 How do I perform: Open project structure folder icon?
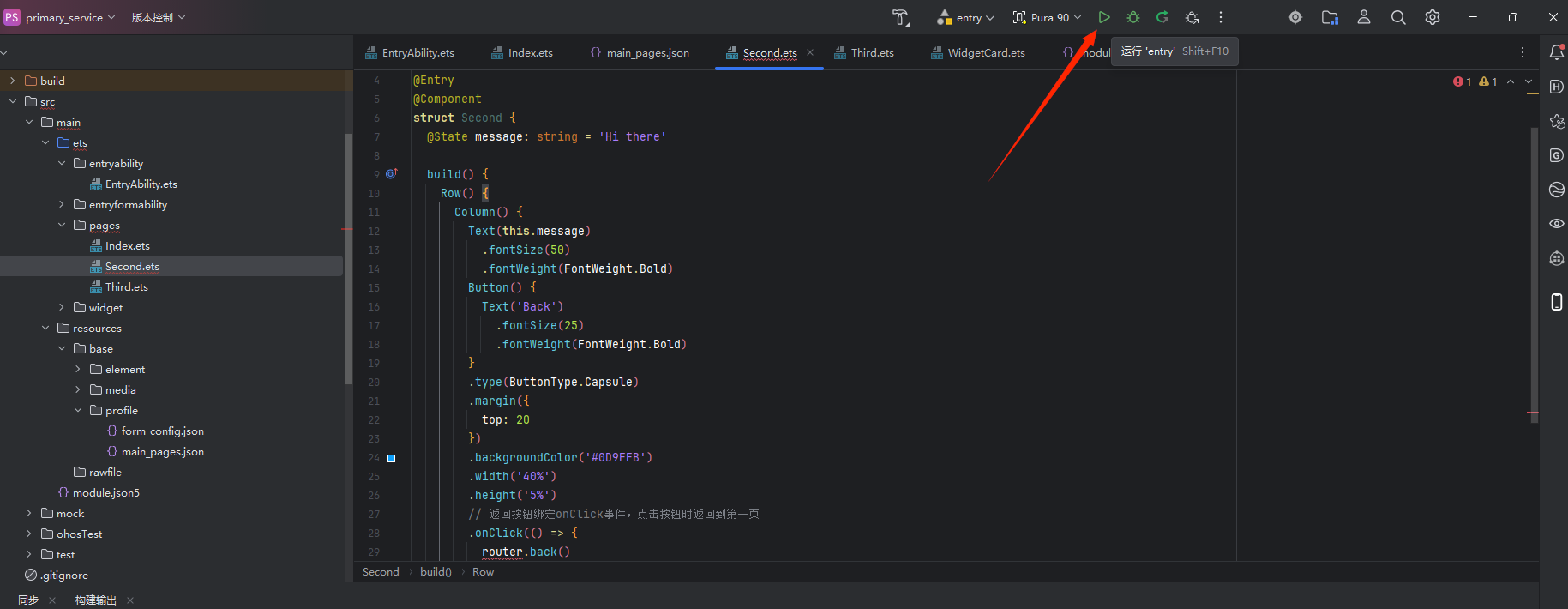coord(1330,17)
